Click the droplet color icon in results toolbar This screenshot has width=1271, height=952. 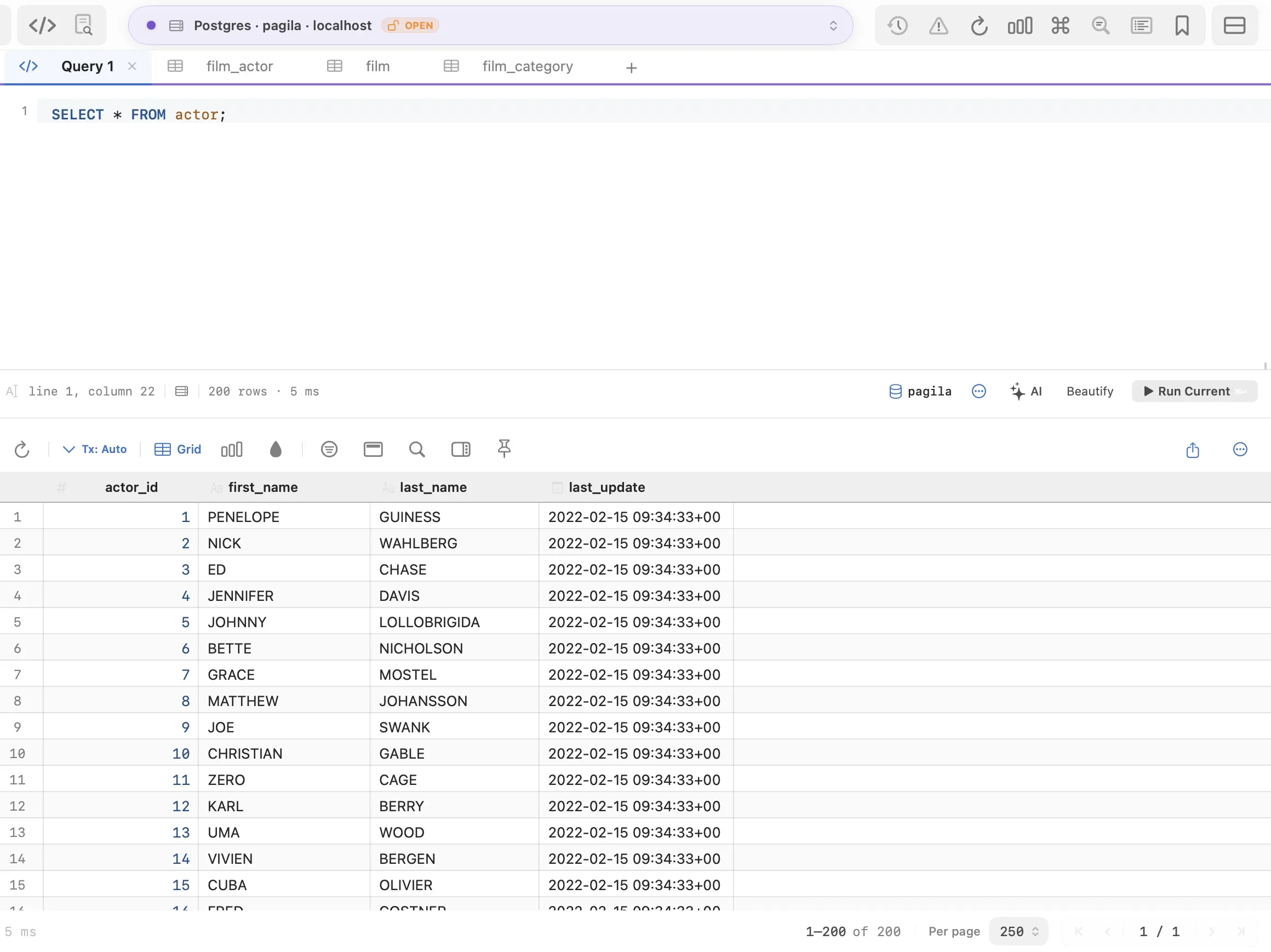coord(276,449)
